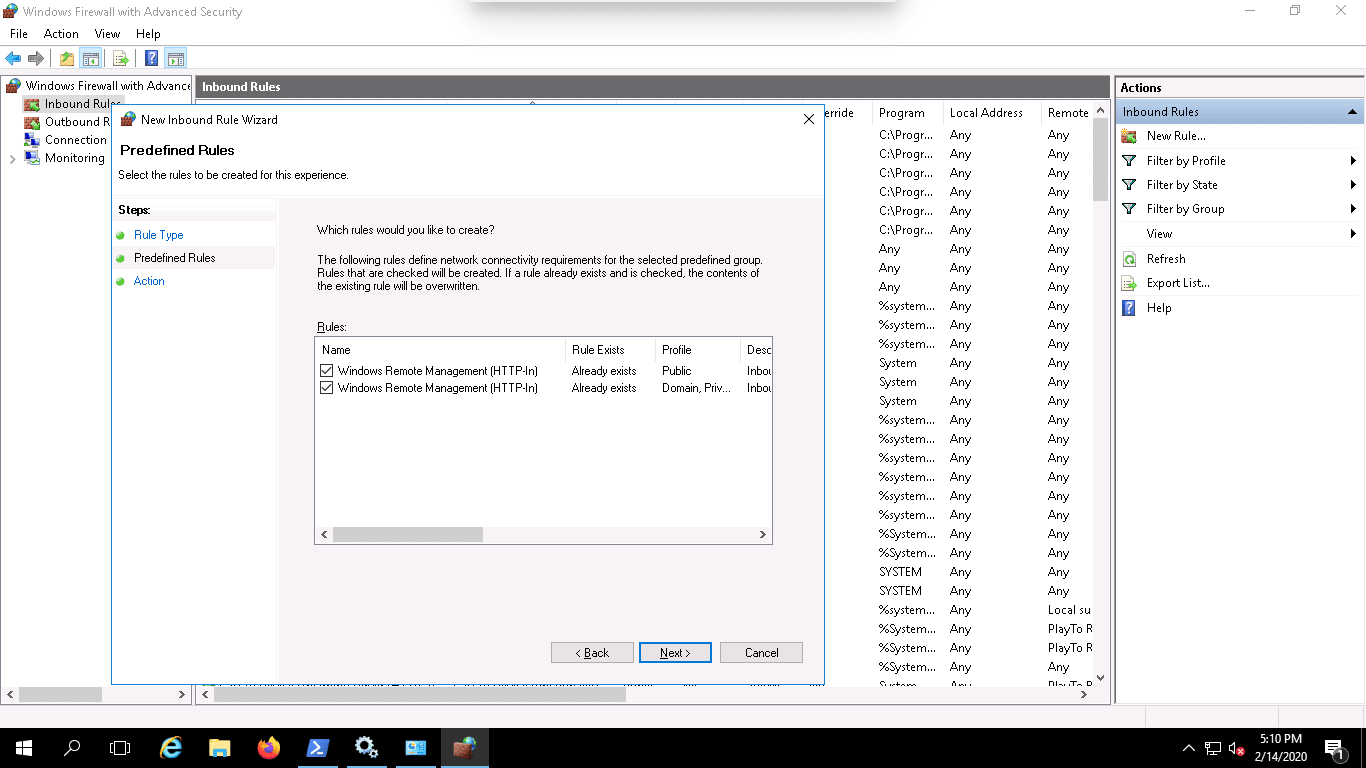Open File Explorer from the taskbar

click(x=220, y=748)
